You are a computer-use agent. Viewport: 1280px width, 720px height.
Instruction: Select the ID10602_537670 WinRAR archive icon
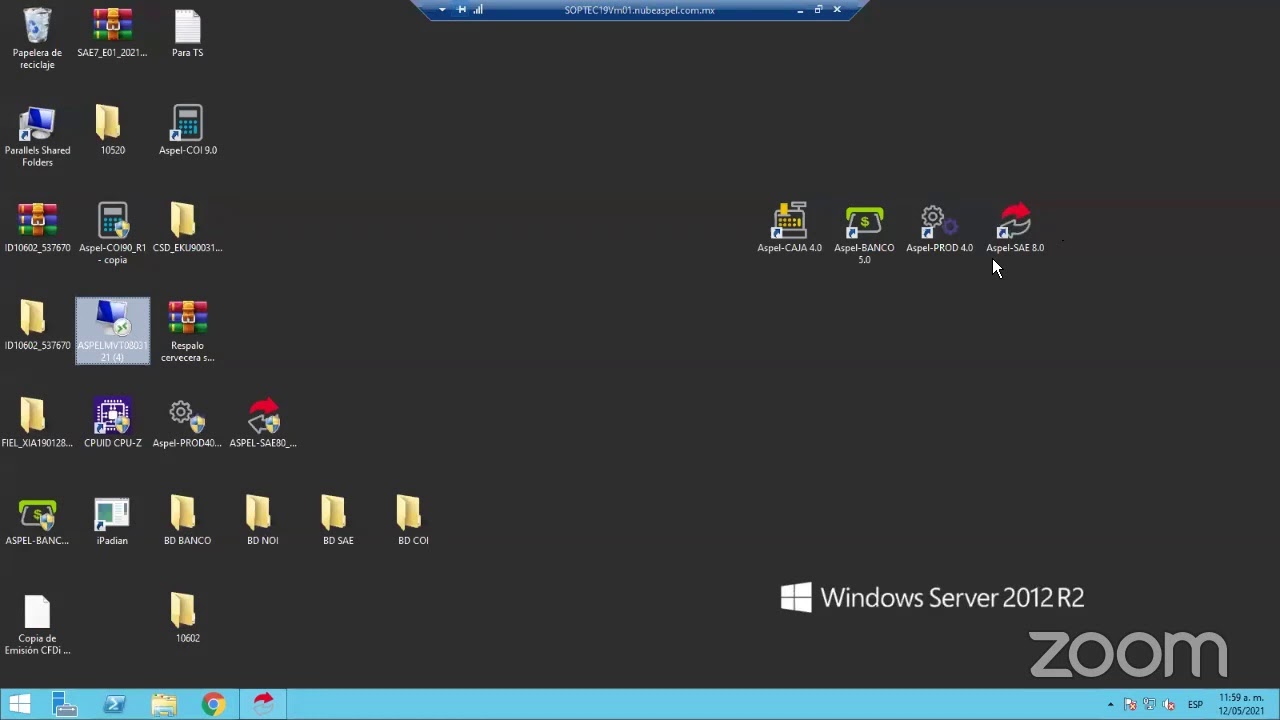pos(37,227)
